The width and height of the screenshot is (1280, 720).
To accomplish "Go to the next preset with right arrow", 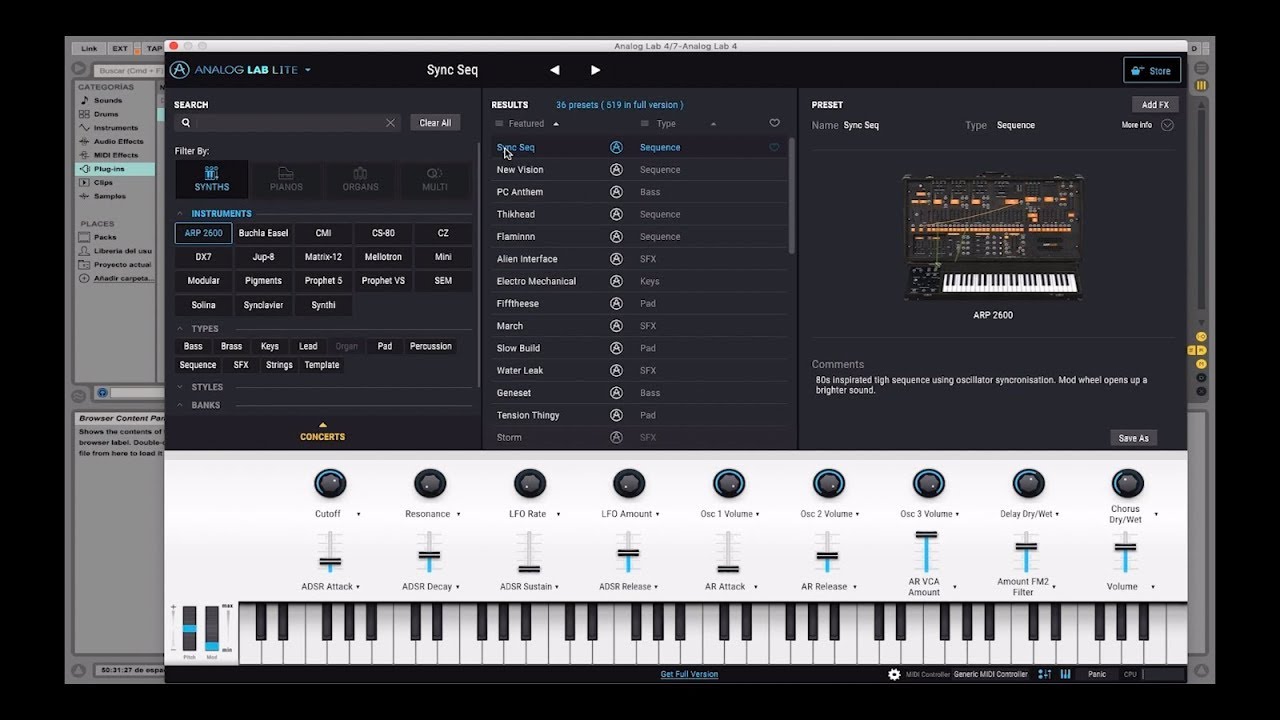I will 595,70.
